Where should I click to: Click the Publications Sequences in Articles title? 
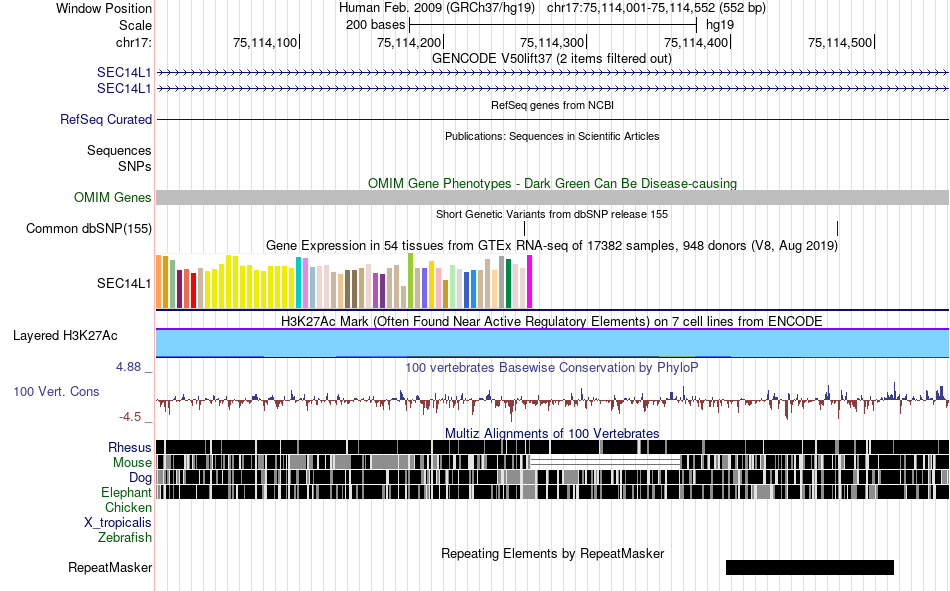point(552,136)
